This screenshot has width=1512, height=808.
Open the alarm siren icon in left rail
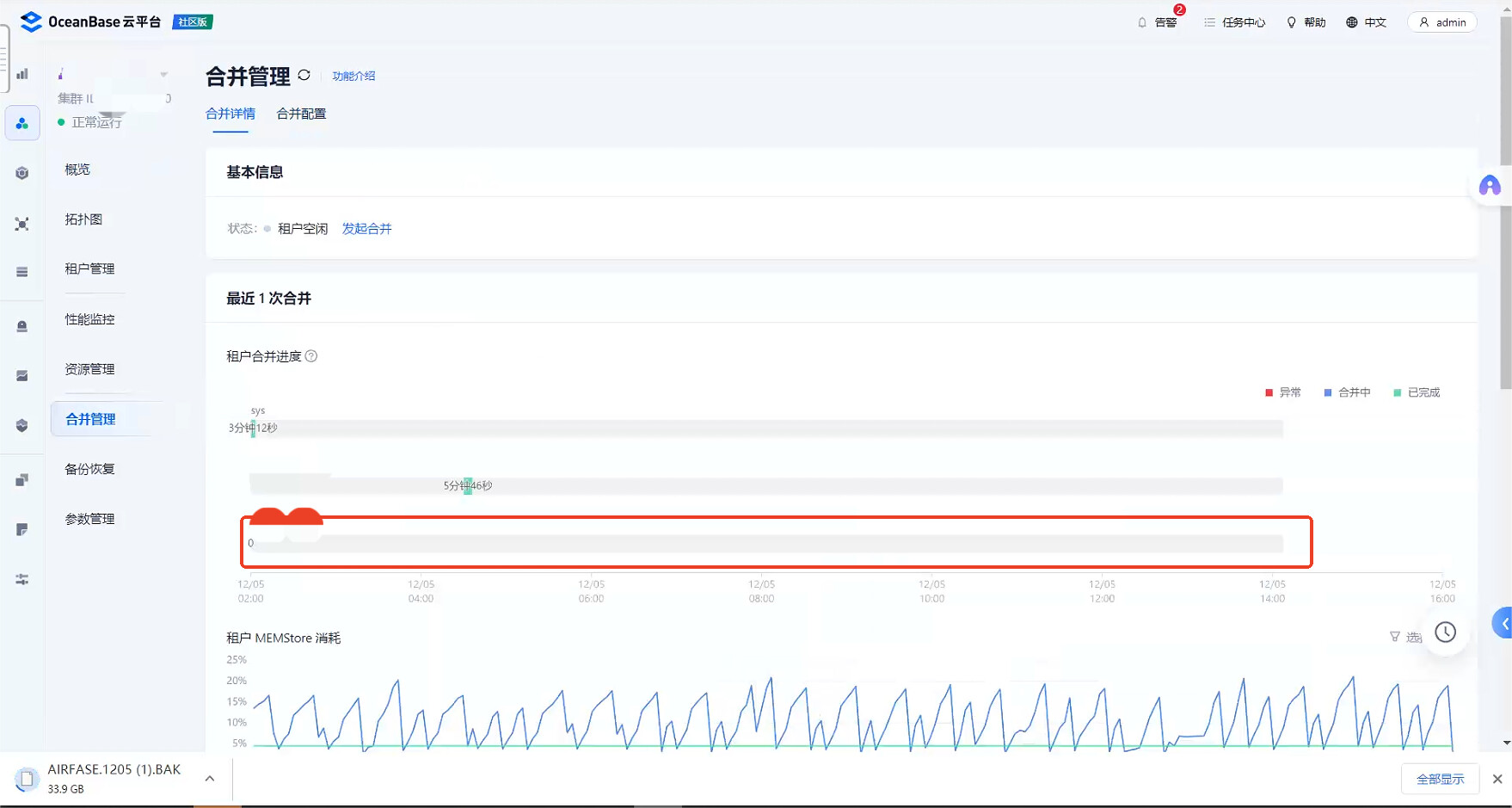tap(22, 326)
